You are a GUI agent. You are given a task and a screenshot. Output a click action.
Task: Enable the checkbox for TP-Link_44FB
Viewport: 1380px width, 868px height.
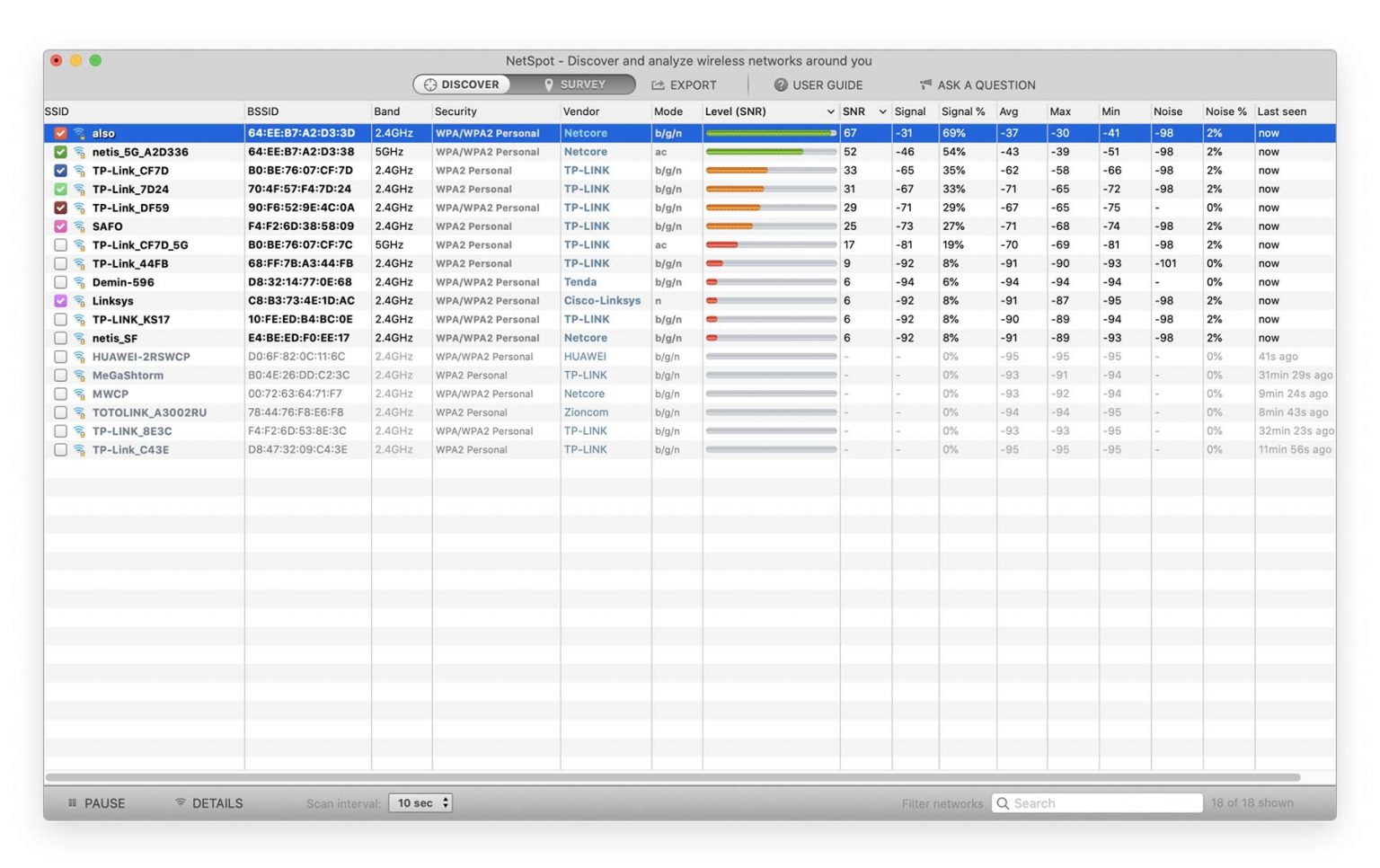[x=59, y=263]
